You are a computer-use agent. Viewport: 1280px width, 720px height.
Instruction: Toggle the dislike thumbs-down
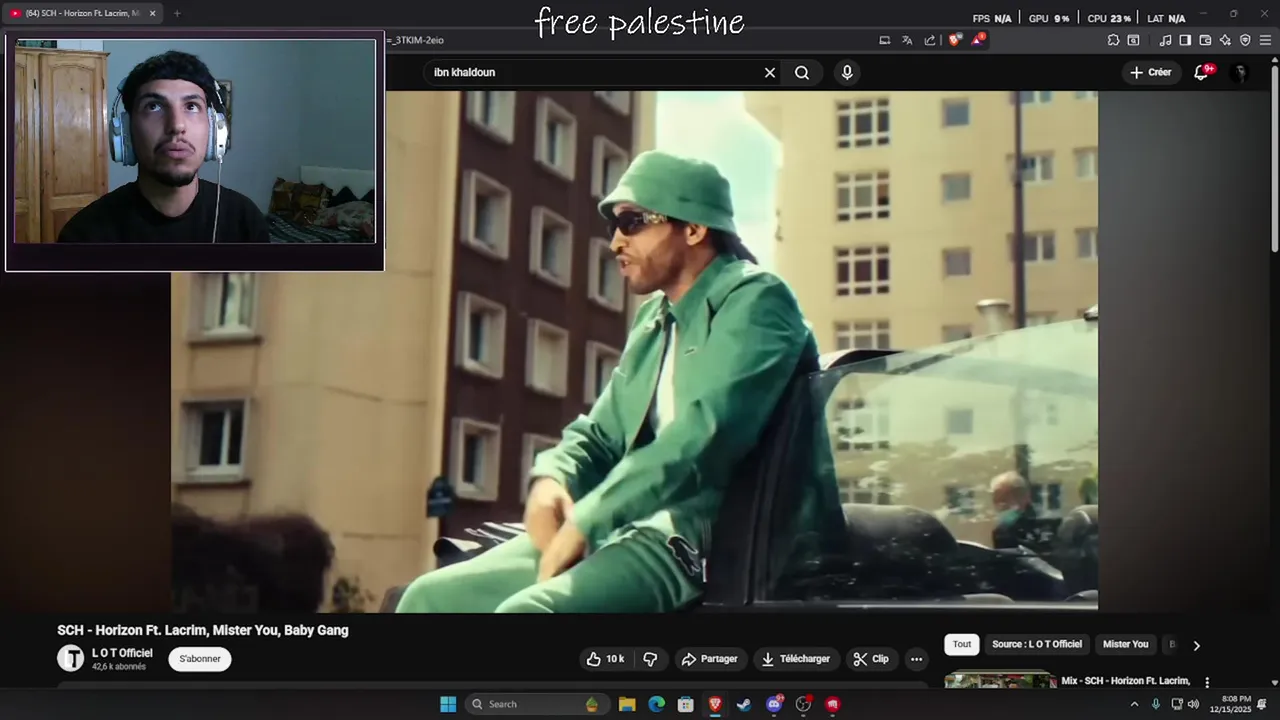point(651,659)
